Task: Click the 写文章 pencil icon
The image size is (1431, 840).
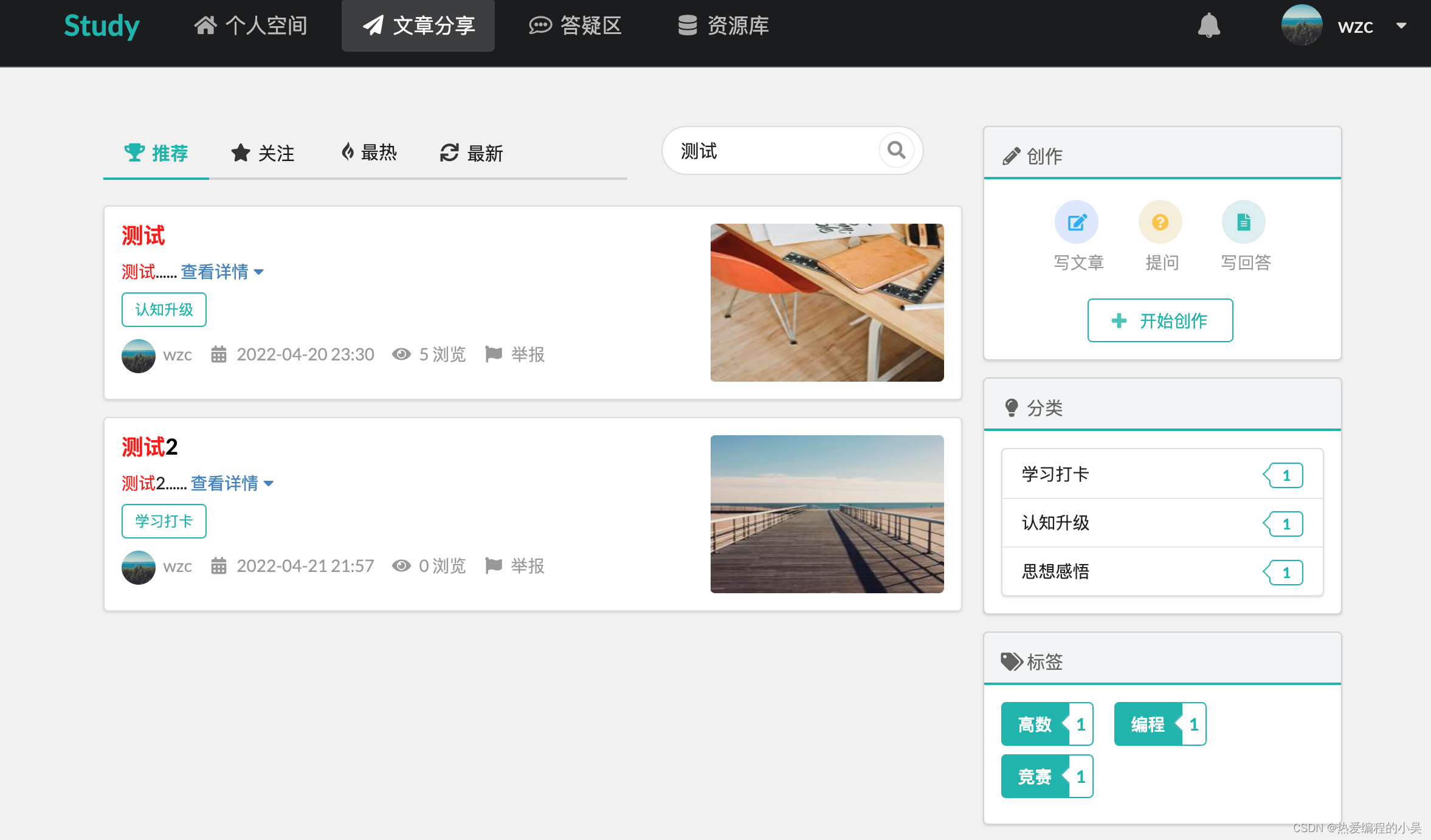Action: click(x=1077, y=222)
